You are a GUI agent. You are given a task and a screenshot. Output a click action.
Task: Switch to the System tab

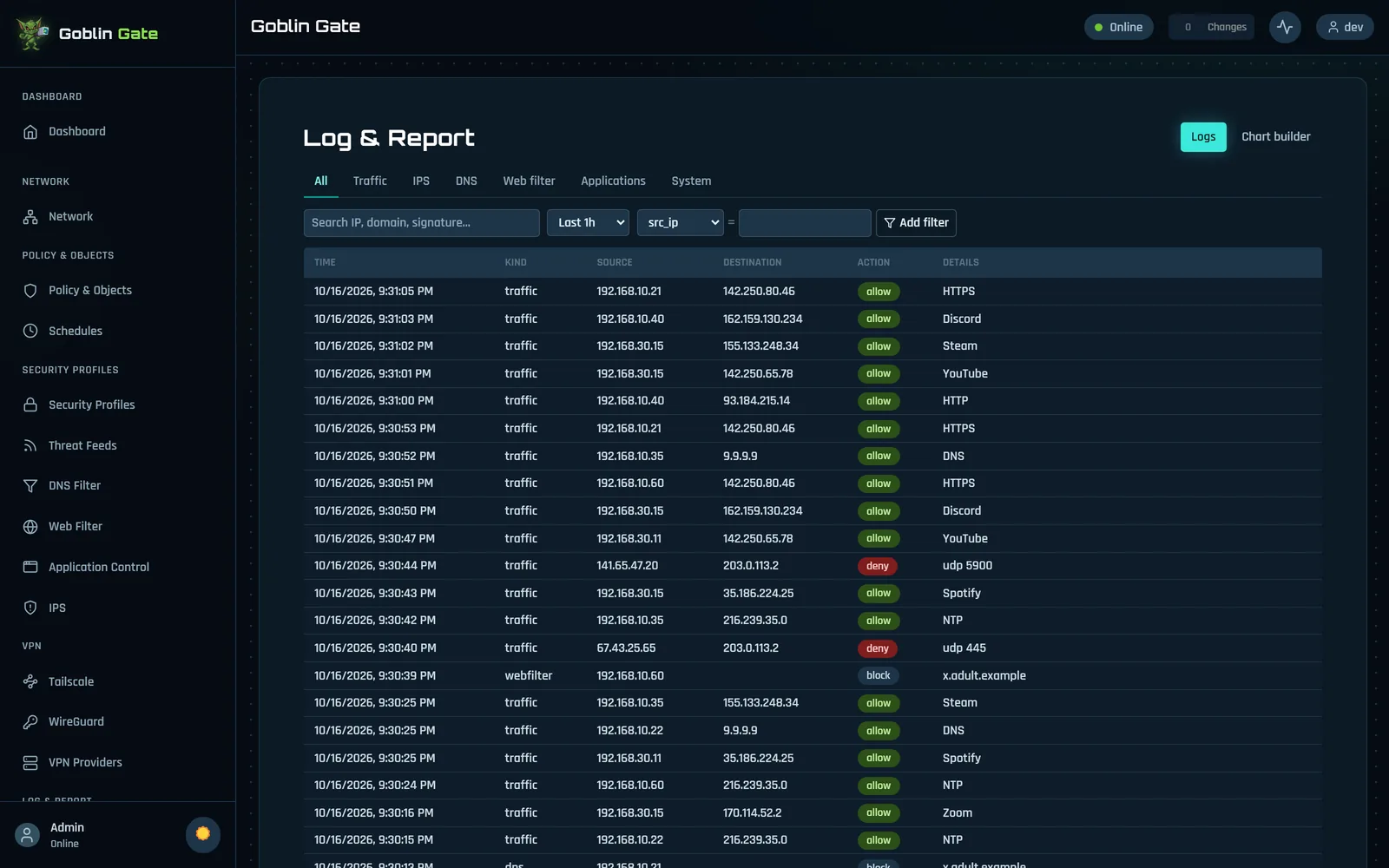click(x=691, y=181)
